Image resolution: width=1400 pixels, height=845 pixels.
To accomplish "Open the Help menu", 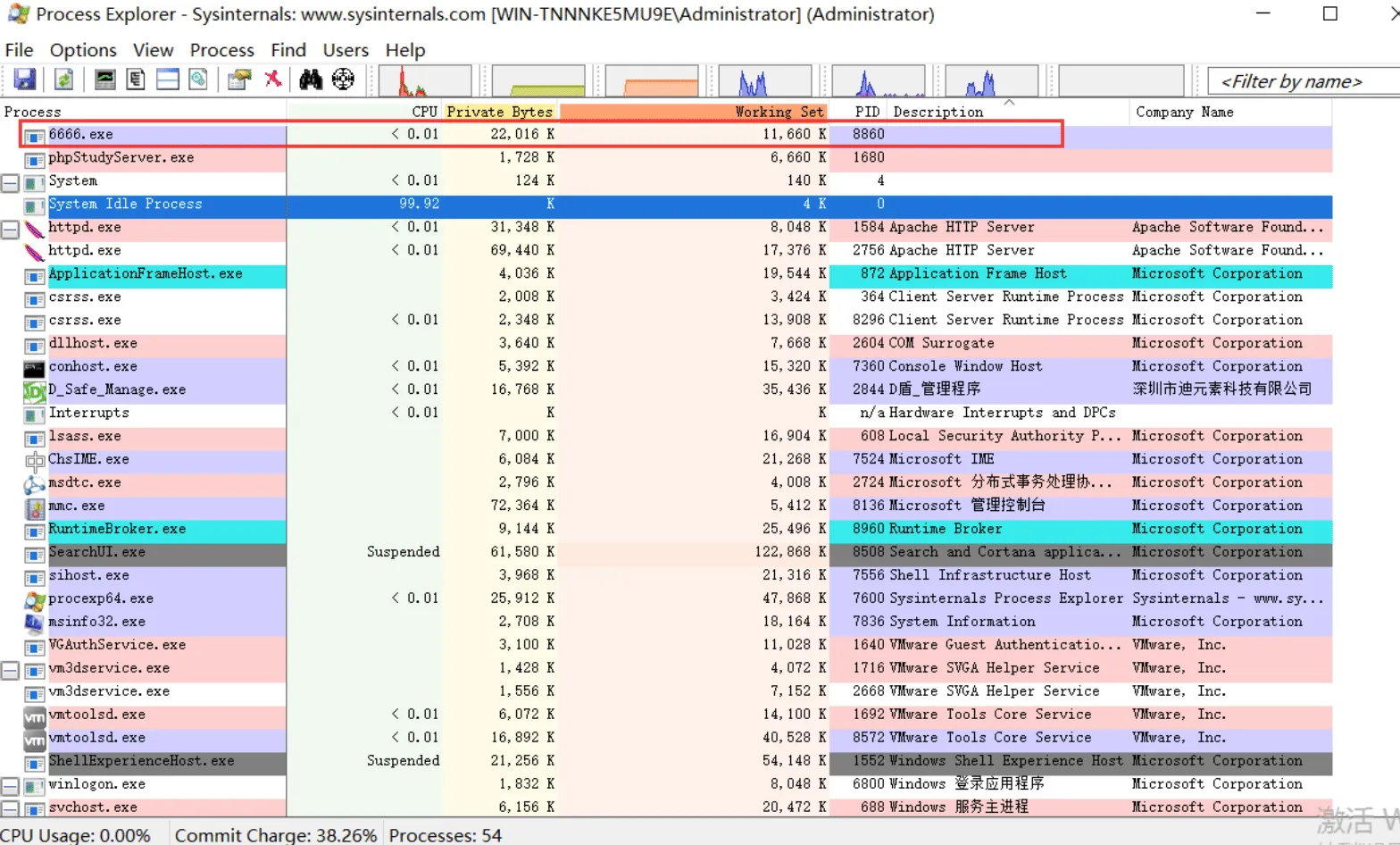I will (405, 50).
